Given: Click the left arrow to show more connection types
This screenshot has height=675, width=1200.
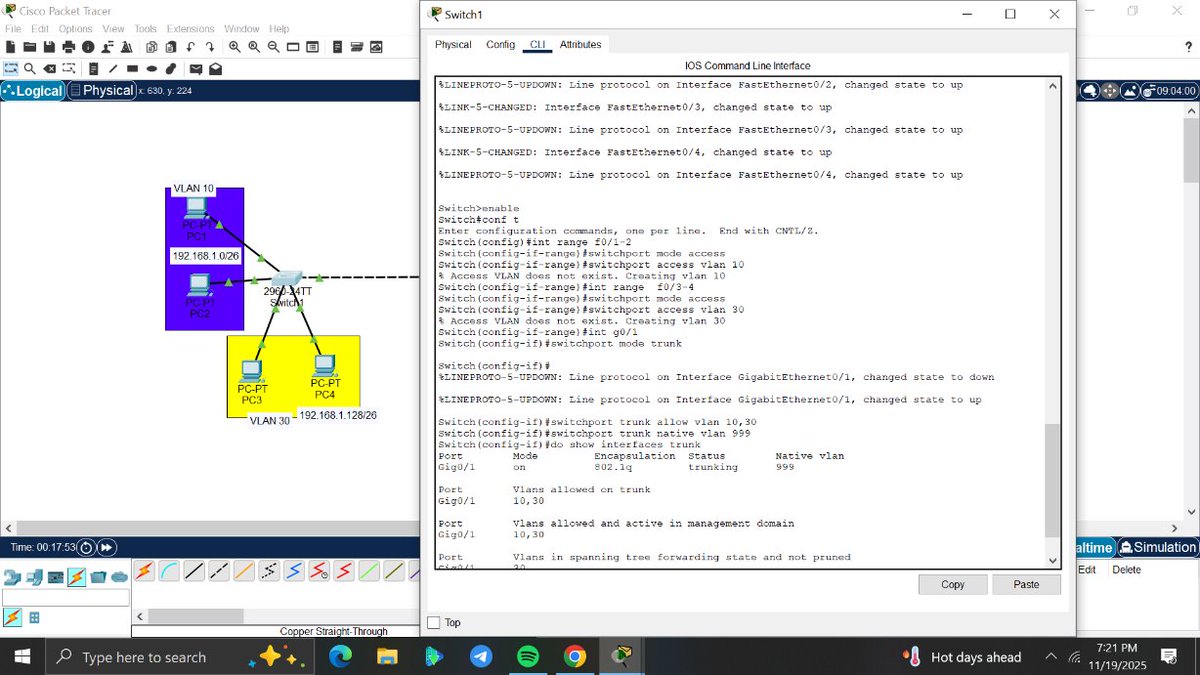Looking at the screenshot, I should 141,617.
